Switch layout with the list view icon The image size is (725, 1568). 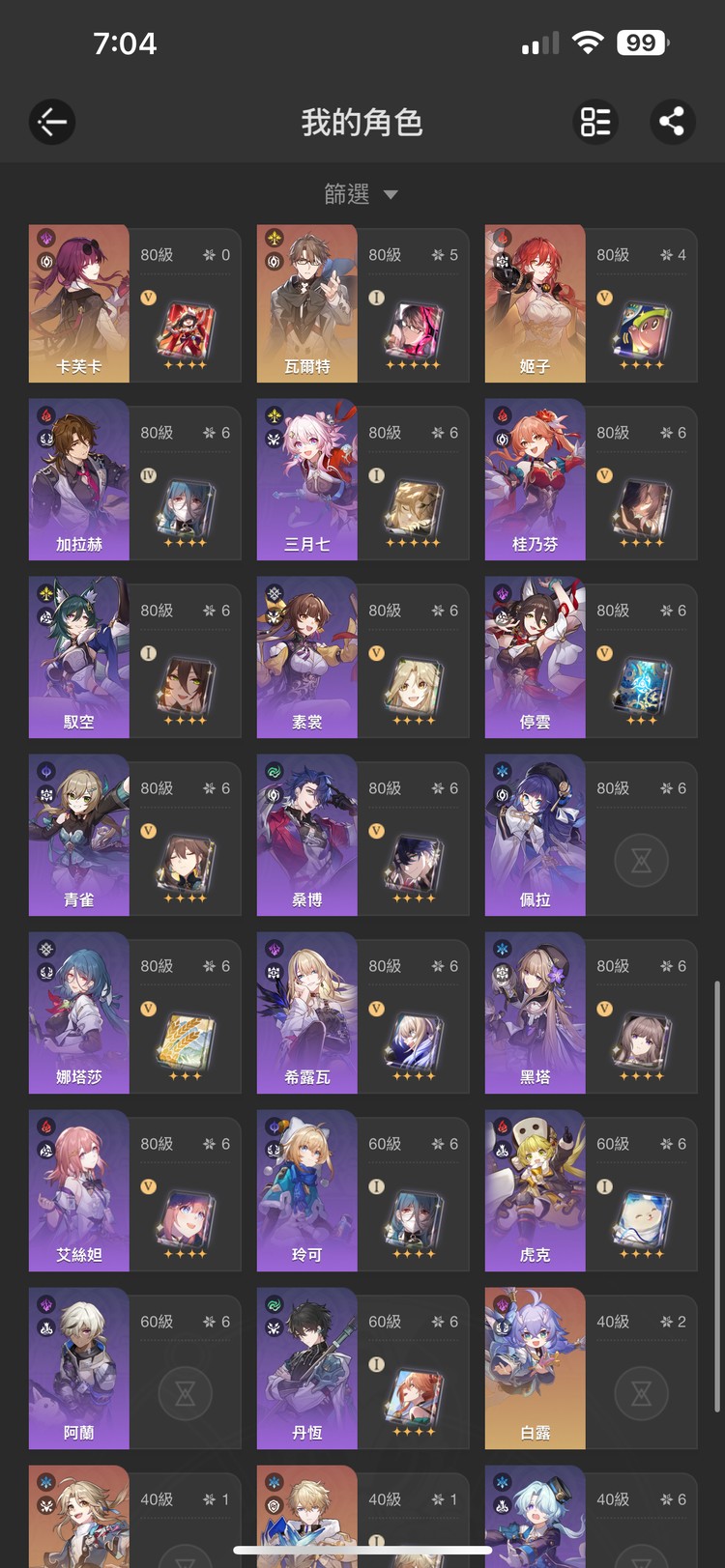[x=595, y=122]
